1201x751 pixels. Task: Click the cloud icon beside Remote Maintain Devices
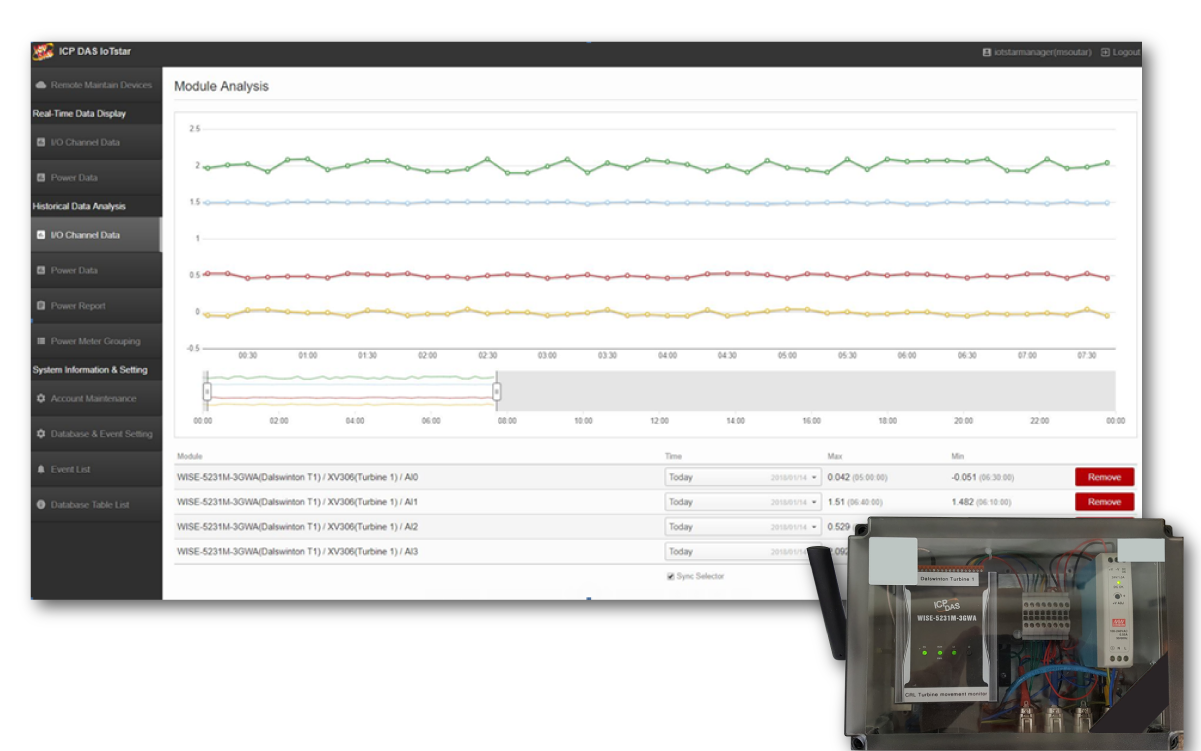[x=41, y=86]
